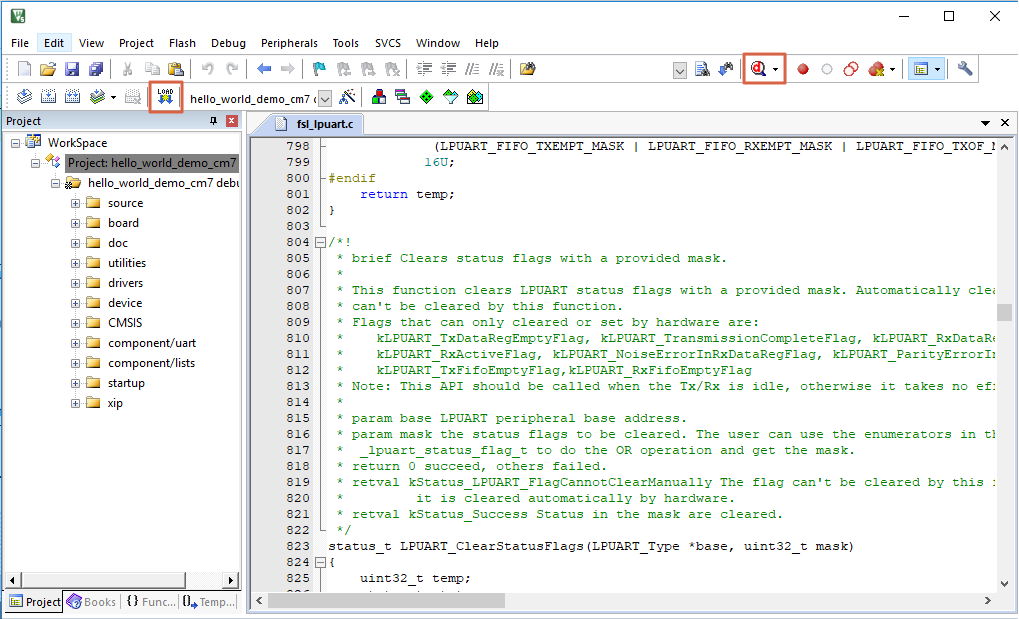Viewport: 1019px width, 619px height.
Task: Click the Save All icon
Action: coord(95,69)
